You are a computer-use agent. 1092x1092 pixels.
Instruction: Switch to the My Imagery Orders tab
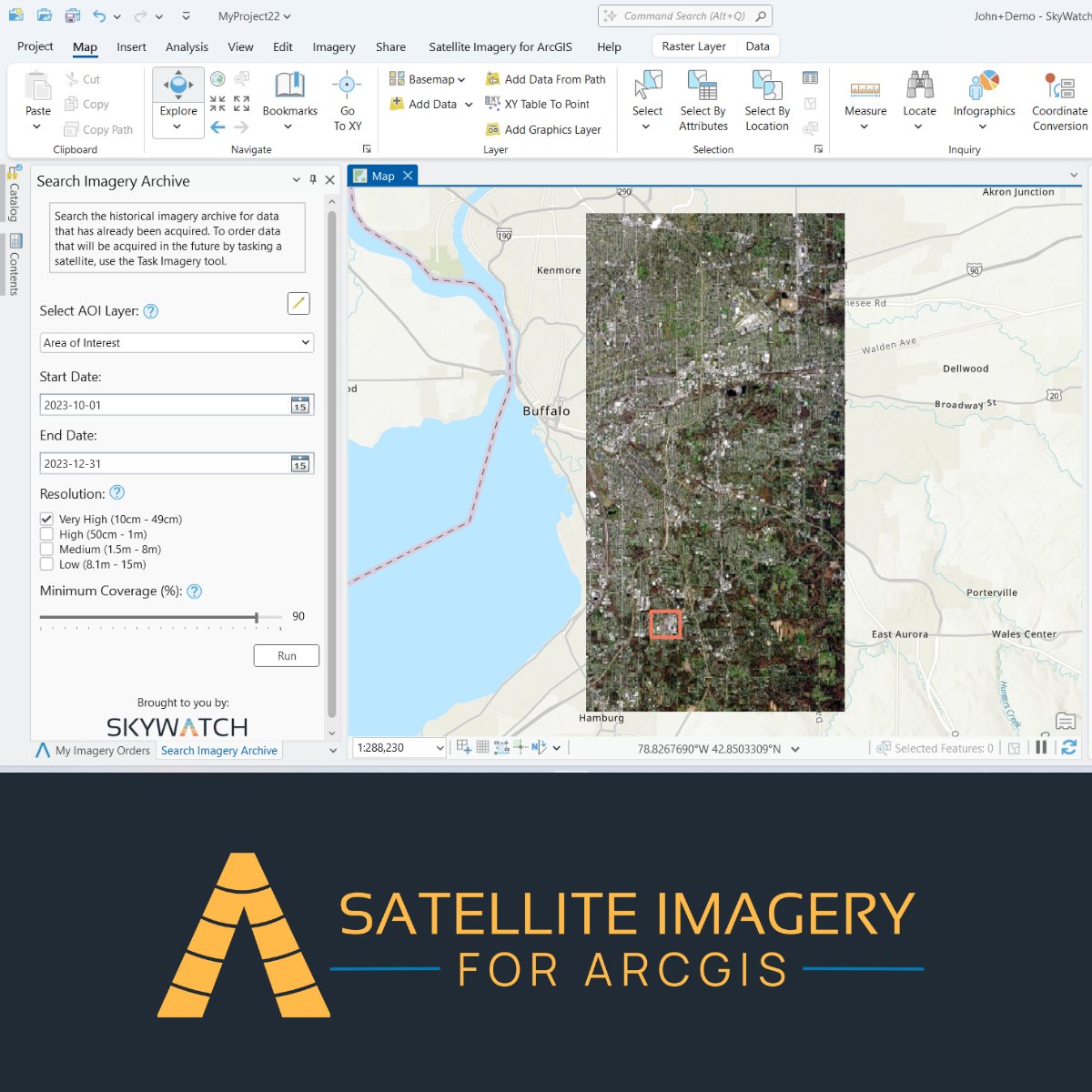click(x=93, y=751)
